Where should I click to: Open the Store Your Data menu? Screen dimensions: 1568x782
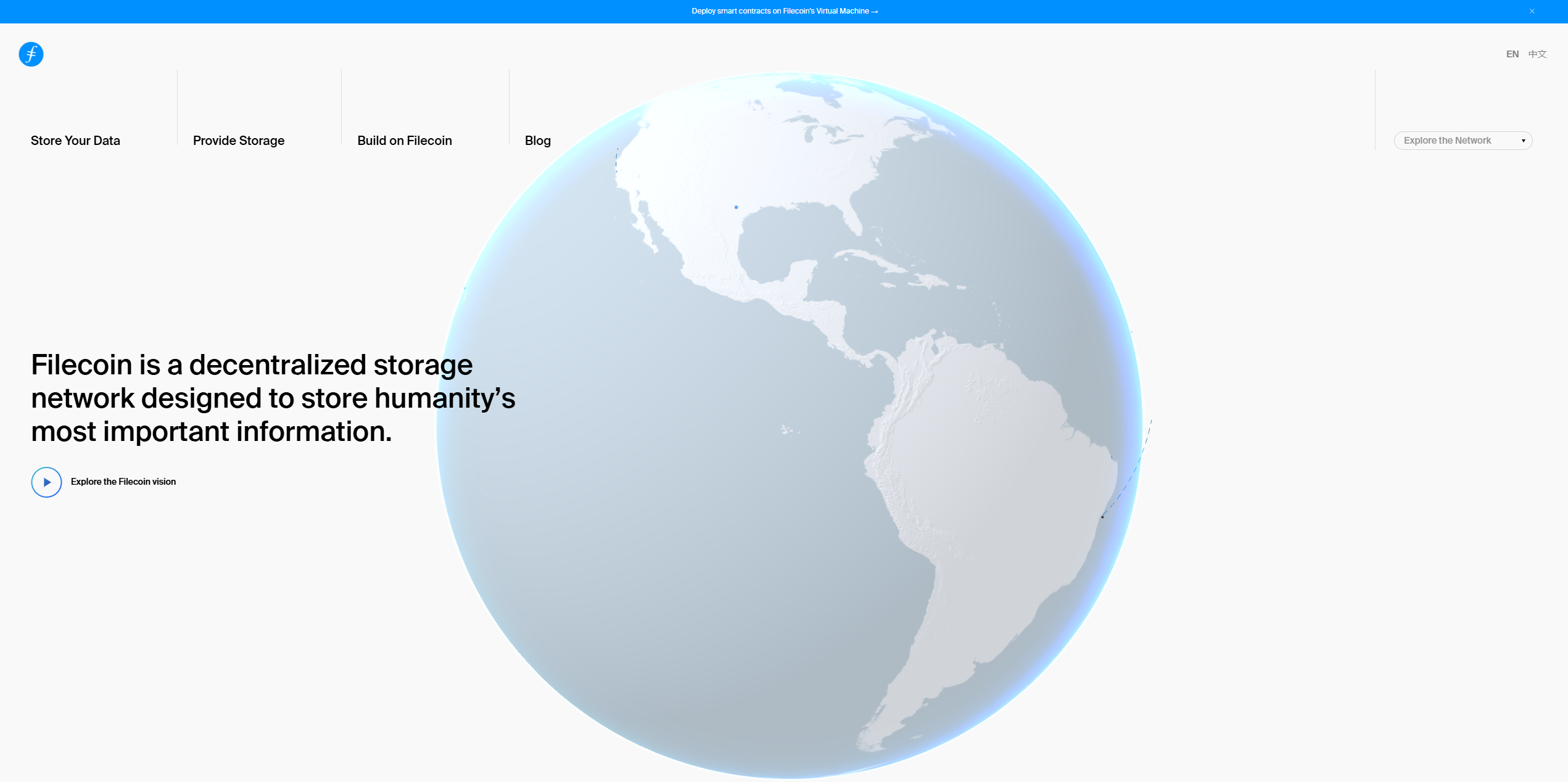click(x=75, y=141)
